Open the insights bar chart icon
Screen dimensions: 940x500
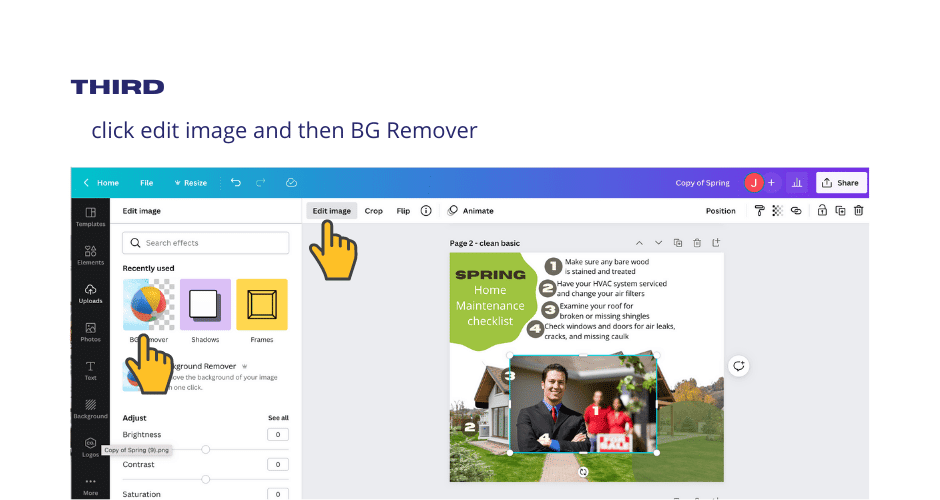tap(797, 183)
